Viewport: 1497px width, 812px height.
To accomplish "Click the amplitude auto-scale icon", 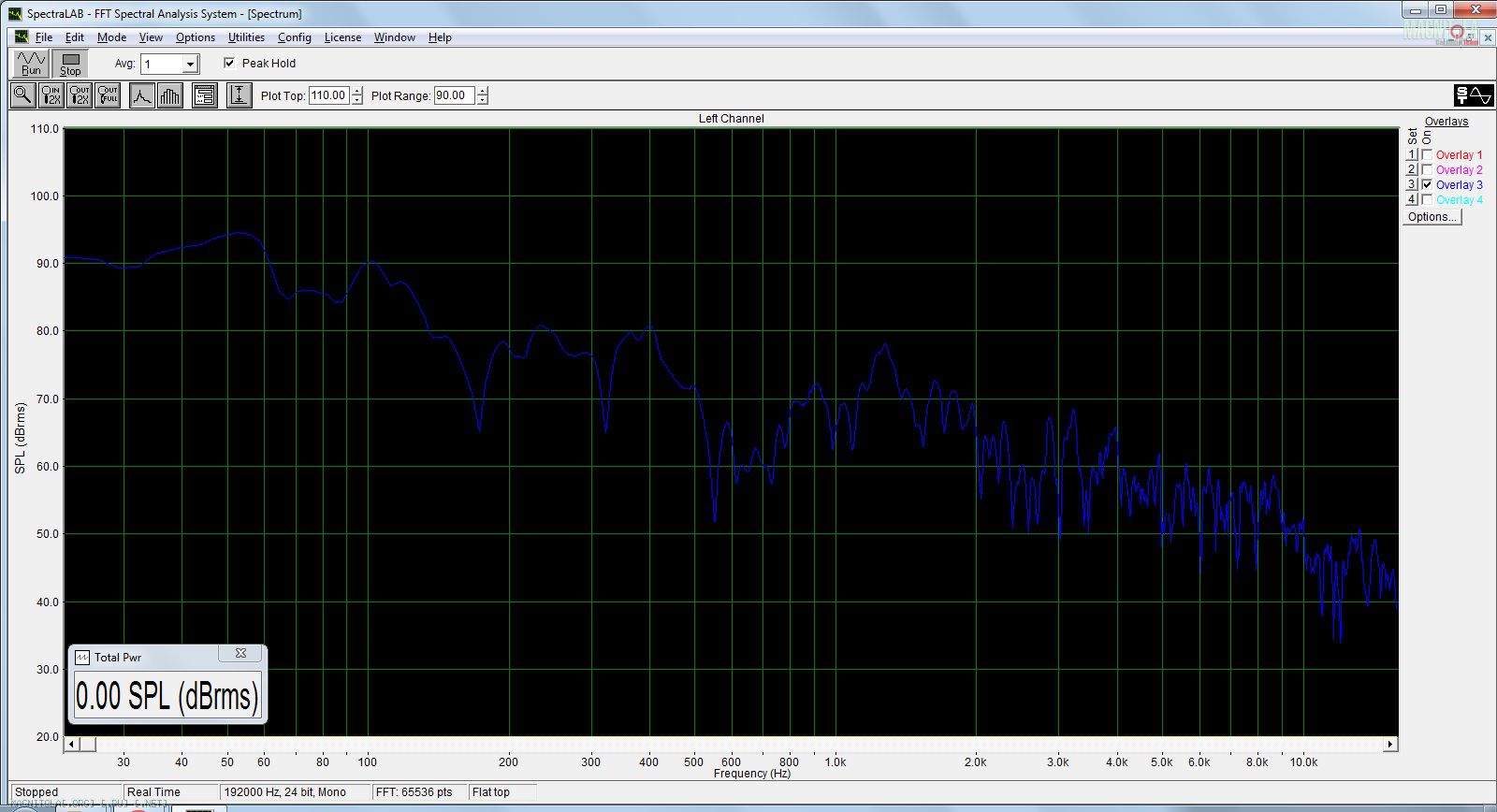I will click(240, 95).
